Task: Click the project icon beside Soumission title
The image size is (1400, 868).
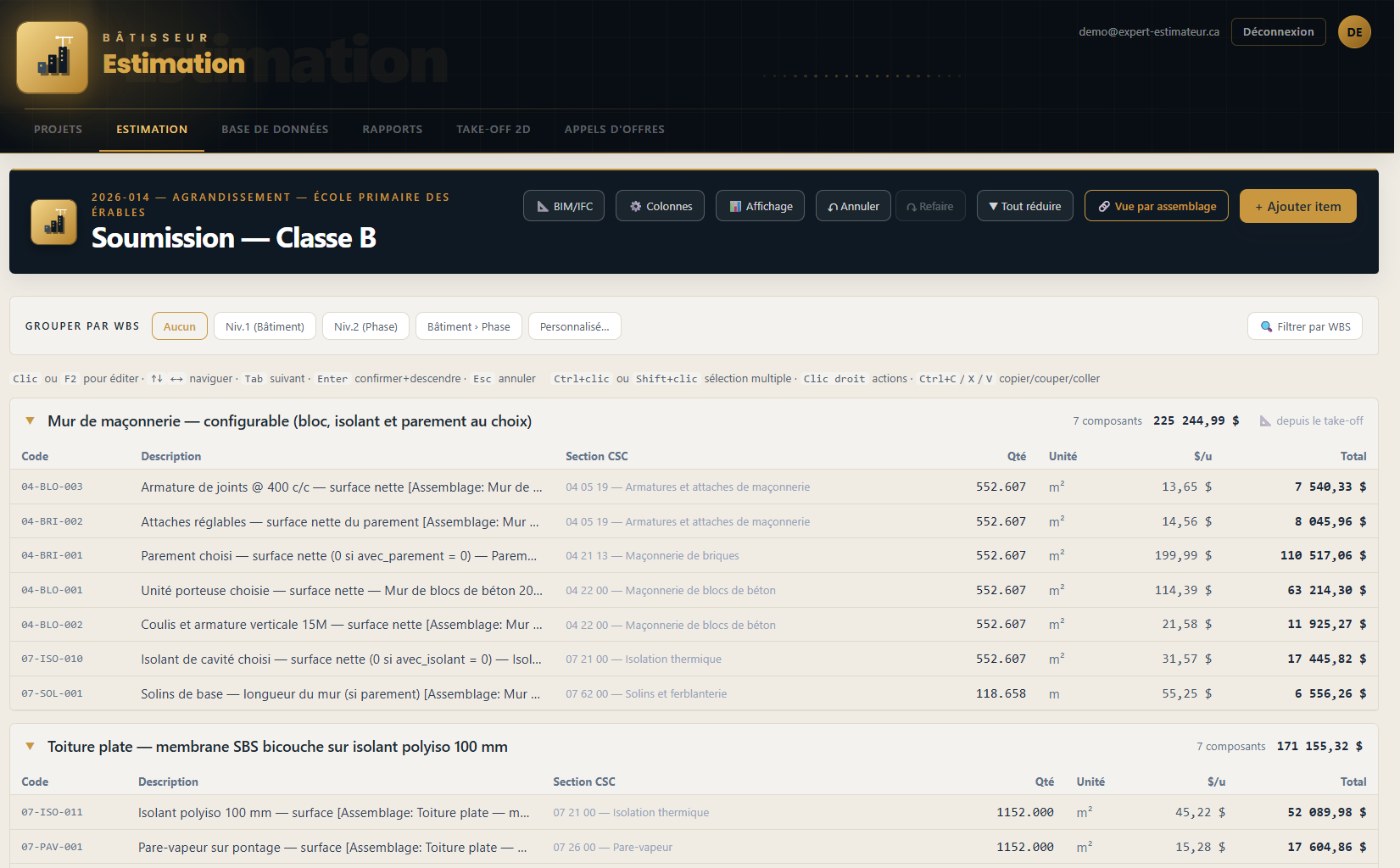Action: (54, 222)
